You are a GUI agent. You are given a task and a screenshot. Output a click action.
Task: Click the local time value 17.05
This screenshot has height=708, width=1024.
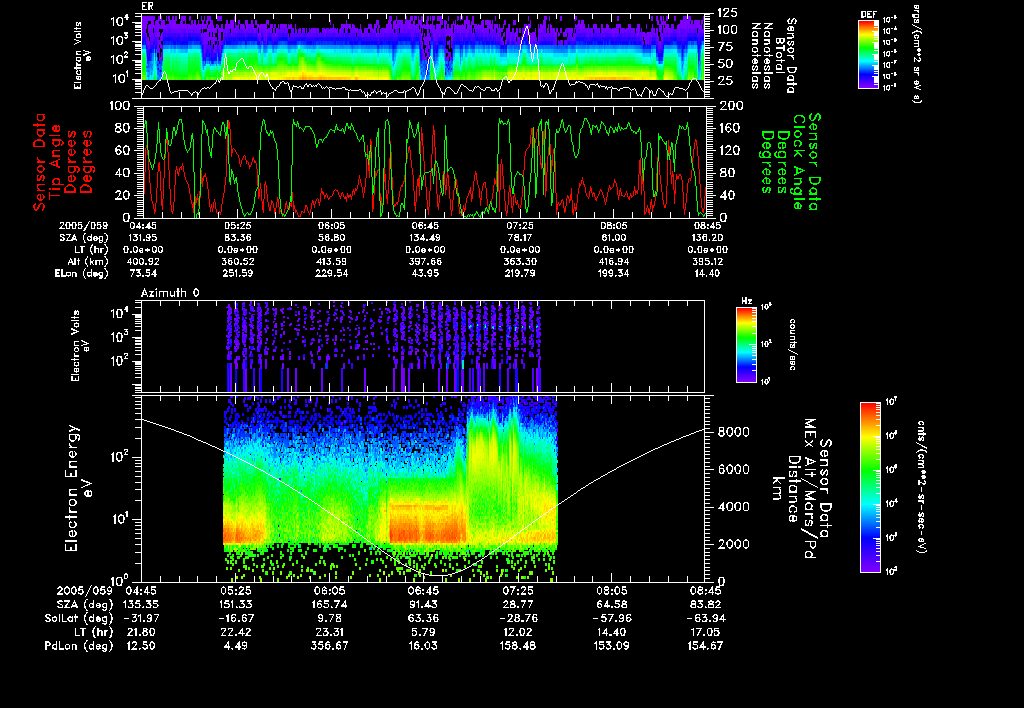[707, 632]
